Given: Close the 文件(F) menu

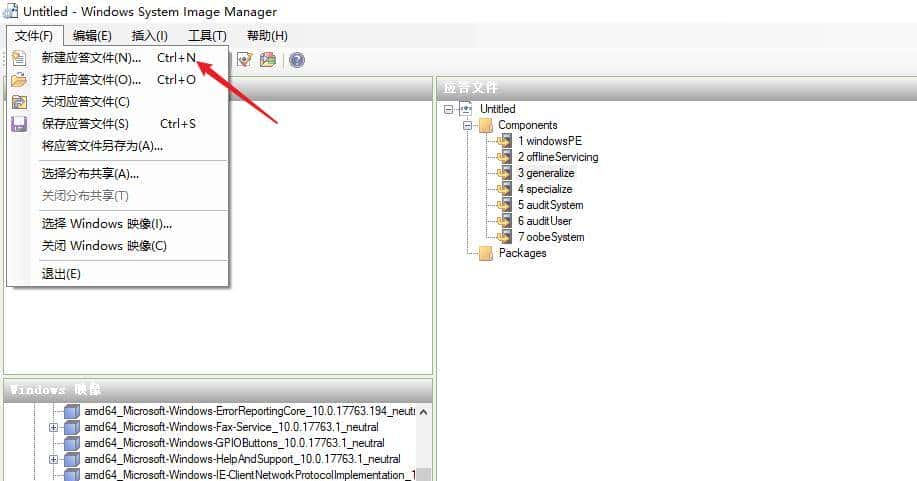Looking at the screenshot, I should point(34,36).
